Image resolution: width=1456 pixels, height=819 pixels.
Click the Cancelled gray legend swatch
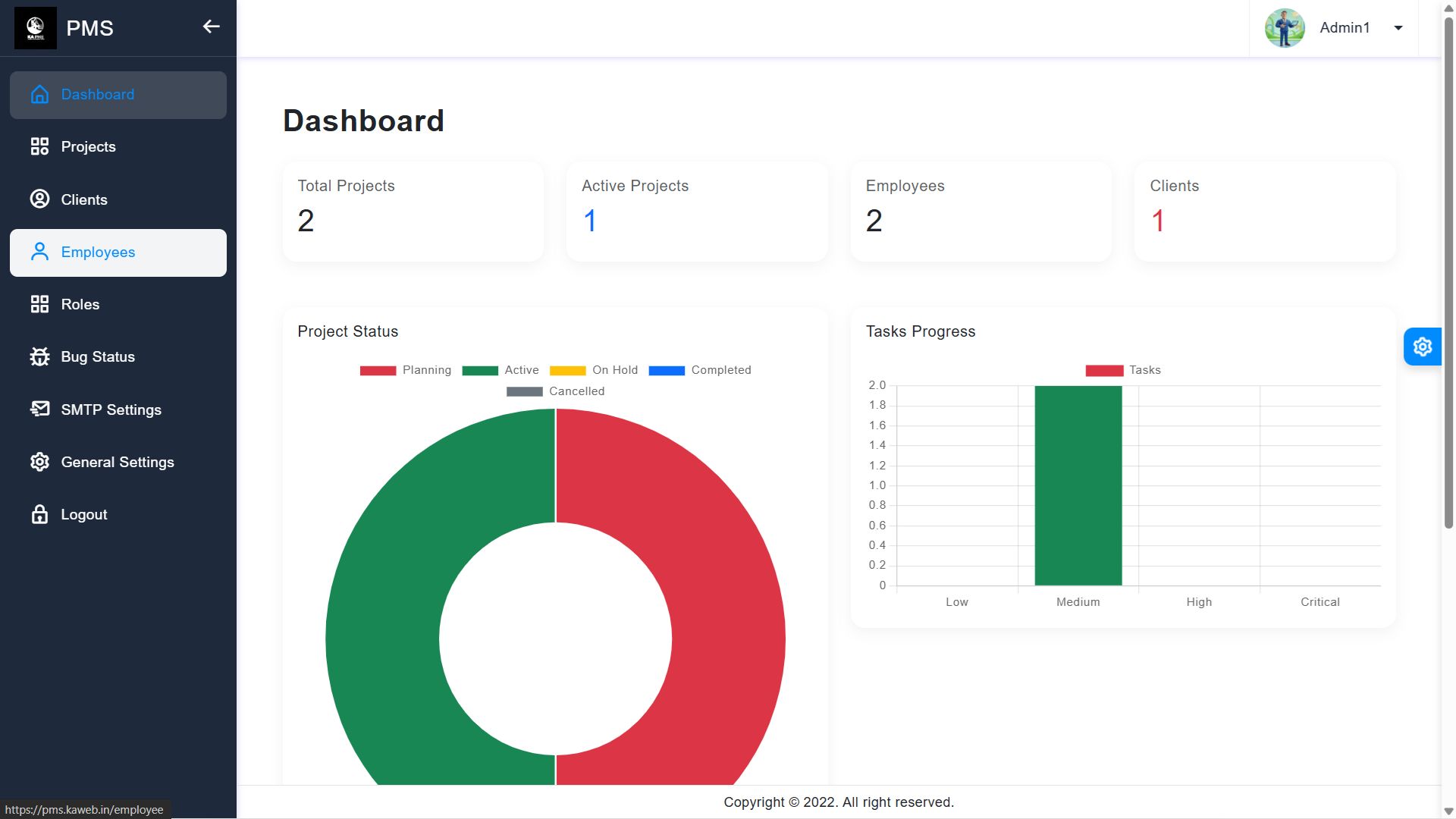click(524, 392)
